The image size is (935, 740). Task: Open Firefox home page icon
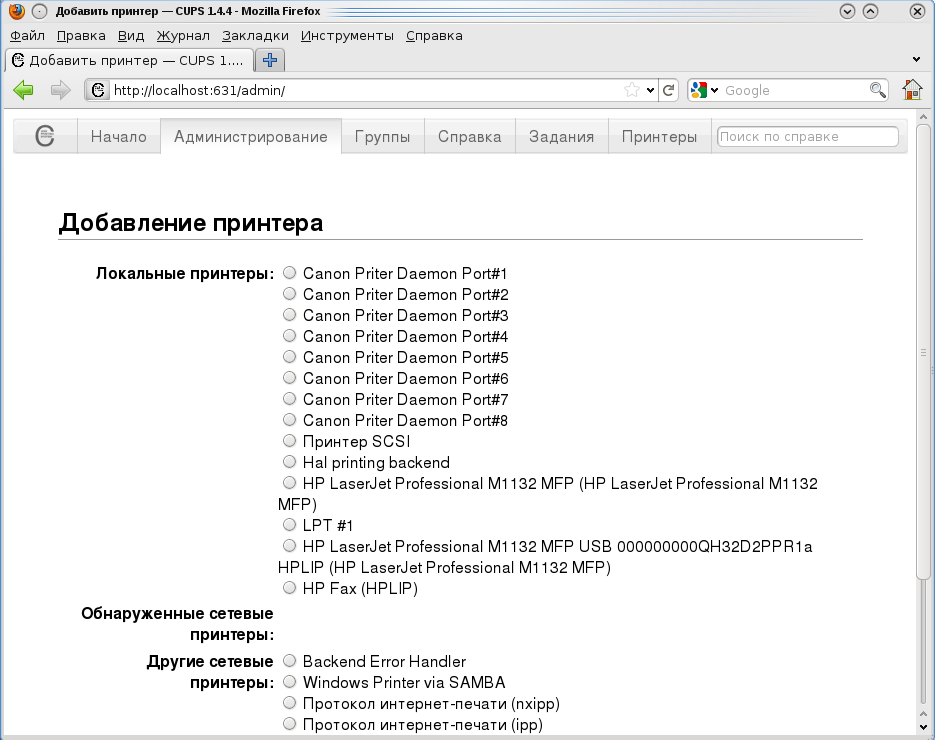click(x=912, y=90)
